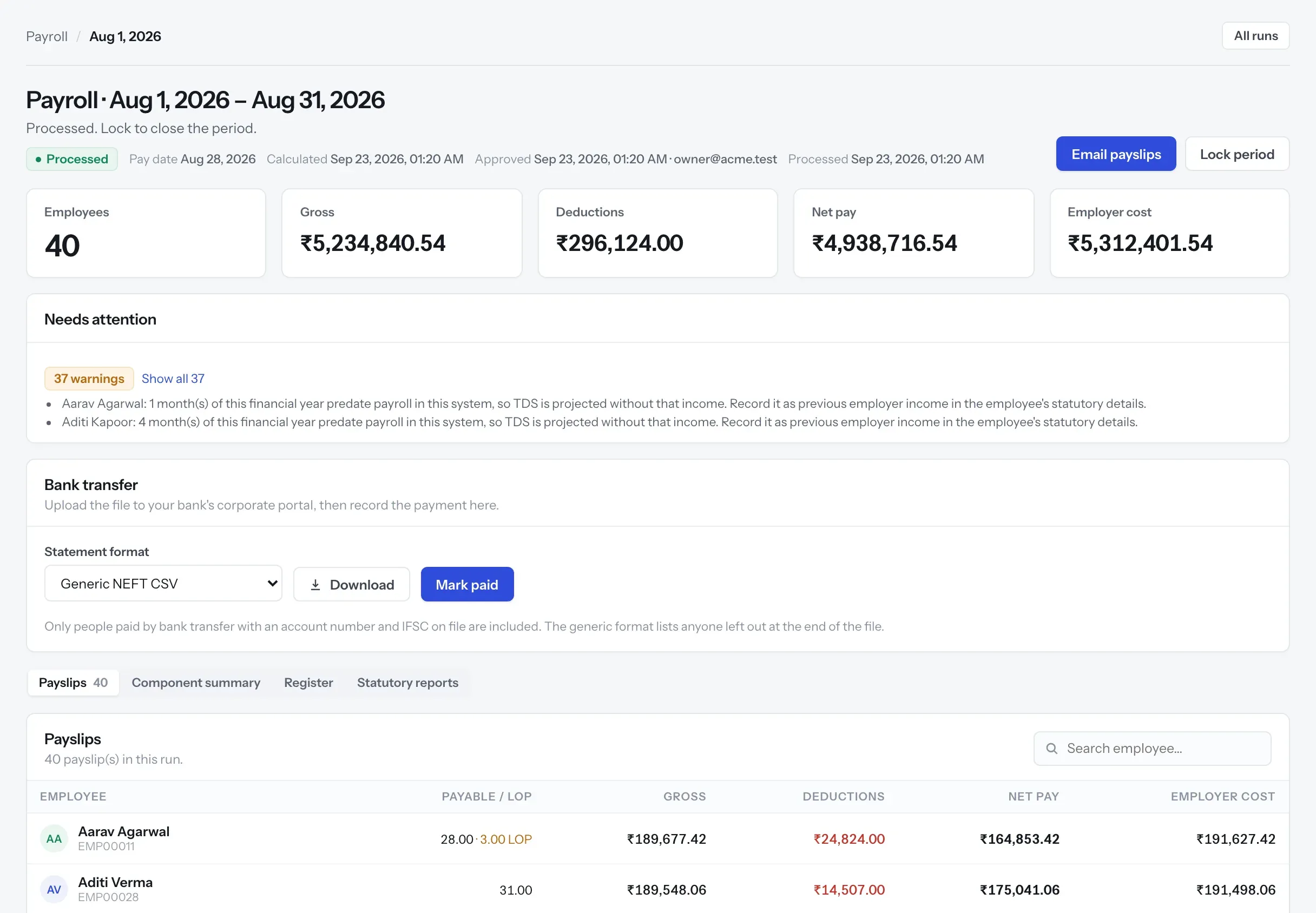
Task: Click the Aug 1, 2026 breadcrumb
Action: pos(126,37)
